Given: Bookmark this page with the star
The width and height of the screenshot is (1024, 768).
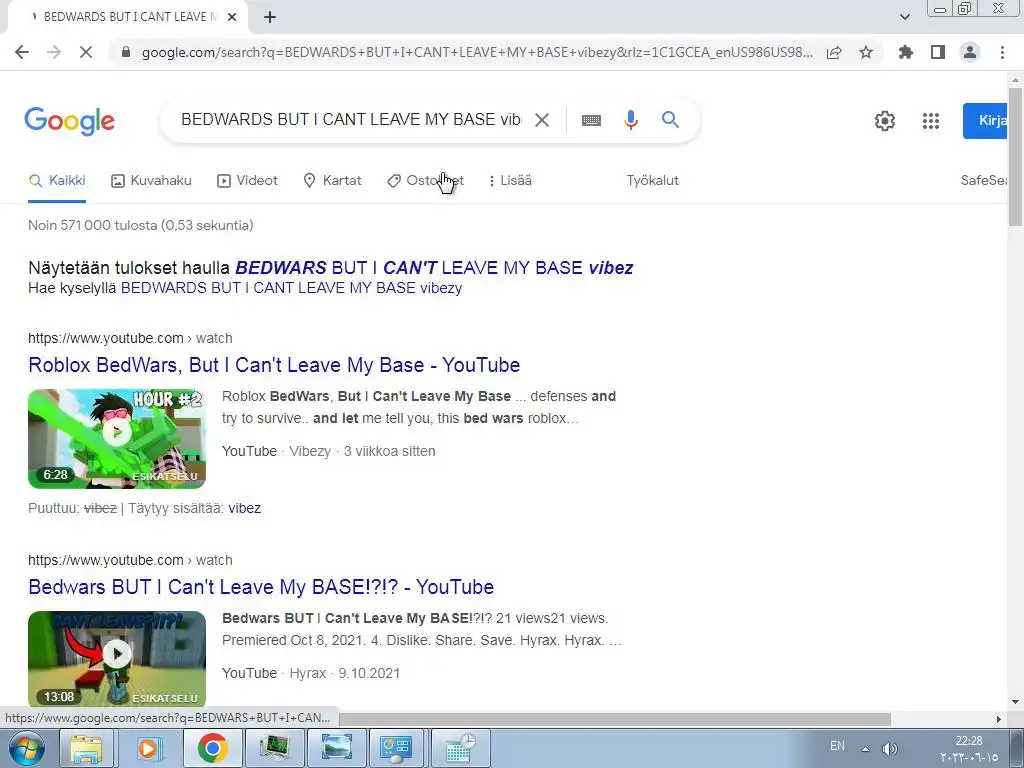Looking at the screenshot, I should point(866,52).
